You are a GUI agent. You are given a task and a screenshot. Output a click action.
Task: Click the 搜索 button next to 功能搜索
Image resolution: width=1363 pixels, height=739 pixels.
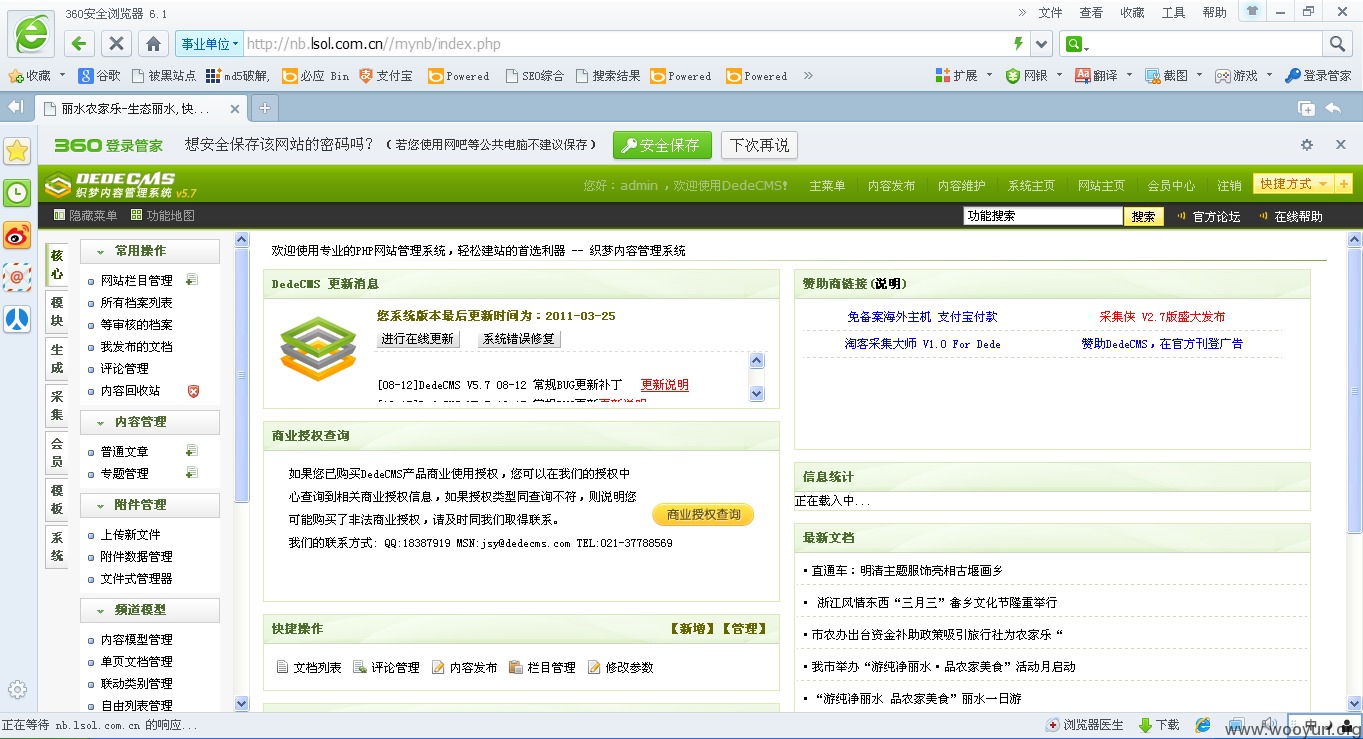click(1143, 216)
